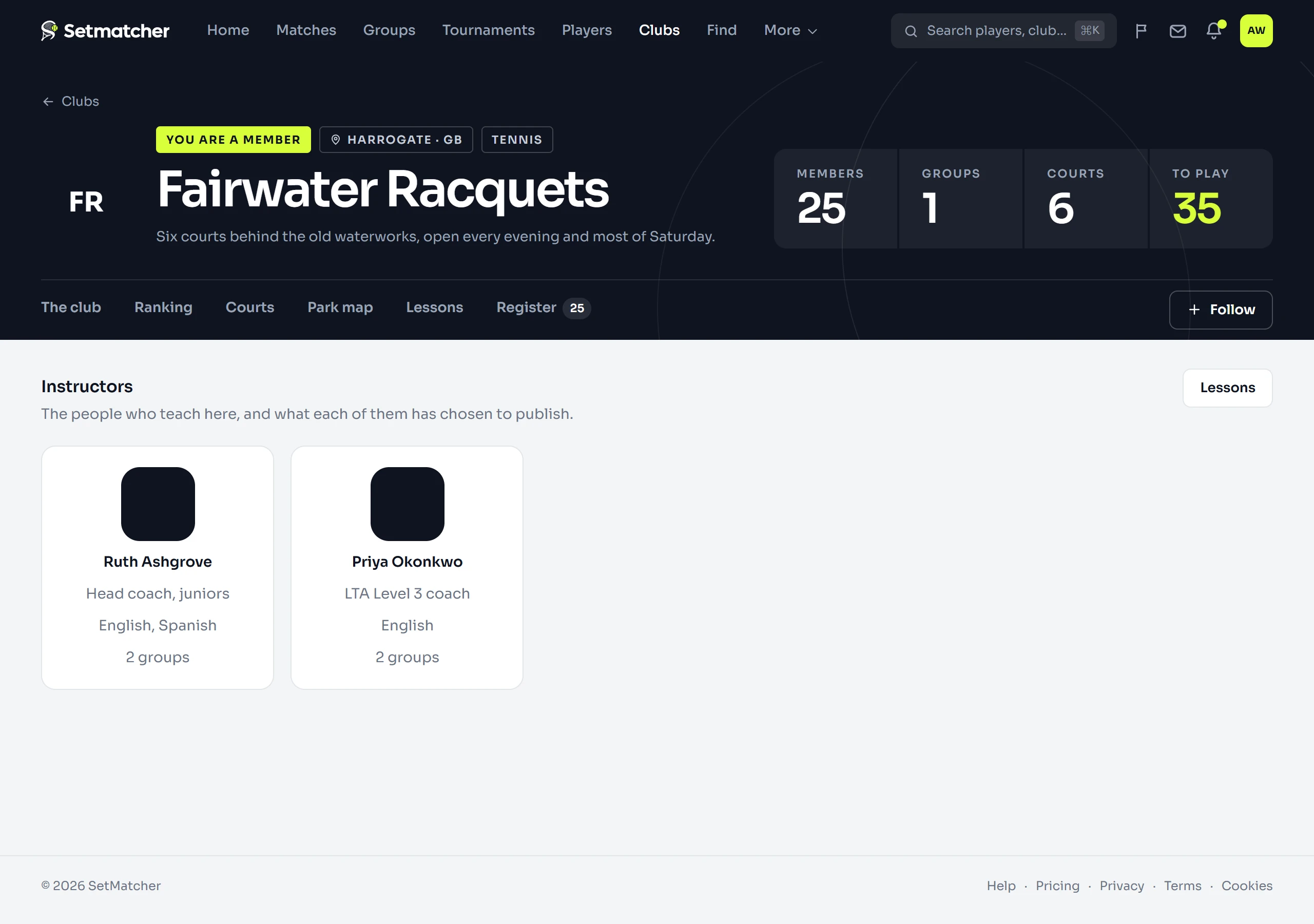Open Groups in the top navigation
The width and height of the screenshot is (1314, 924).
tap(389, 30)
